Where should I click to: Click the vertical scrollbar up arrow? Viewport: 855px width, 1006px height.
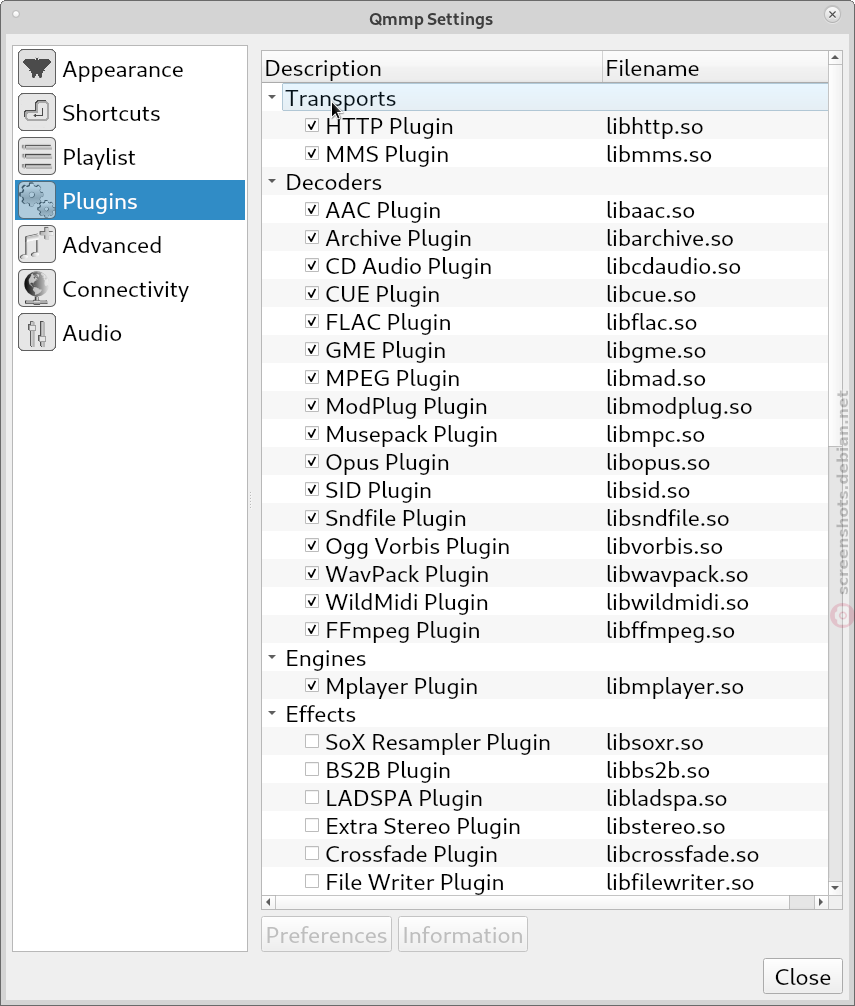click(835, 58)
